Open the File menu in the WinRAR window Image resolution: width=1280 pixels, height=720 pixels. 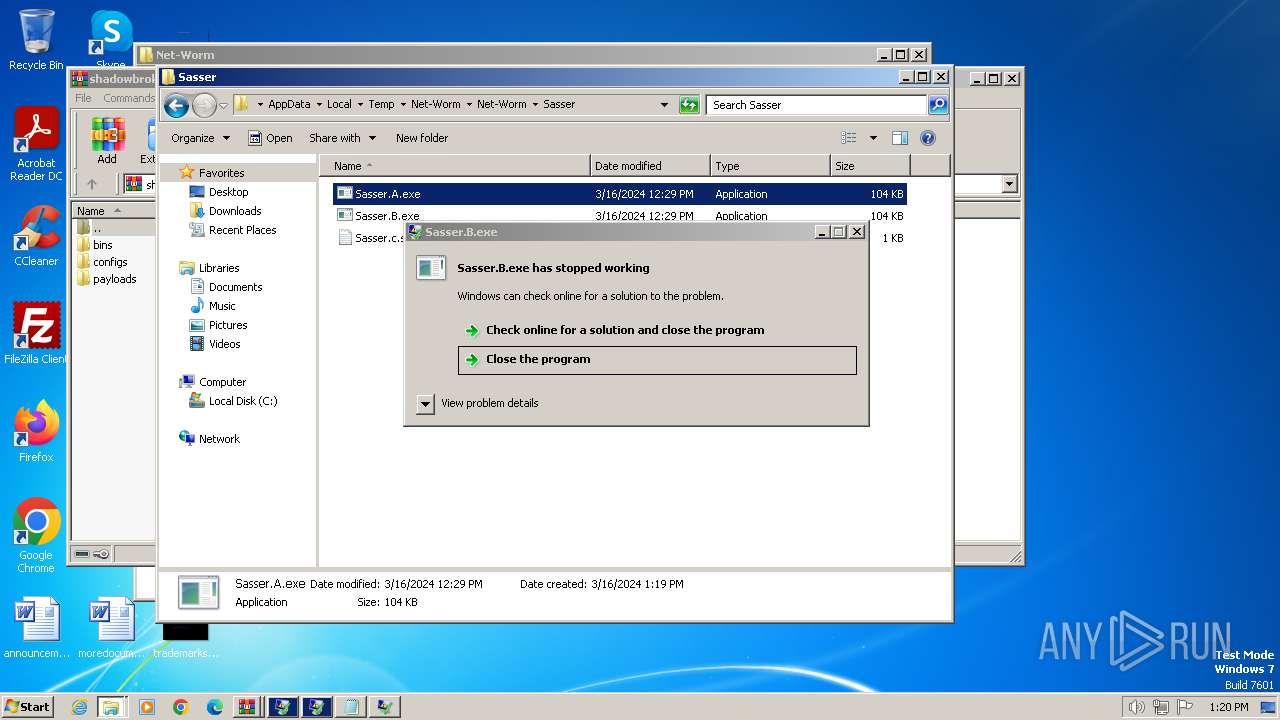tap(84, 98)
